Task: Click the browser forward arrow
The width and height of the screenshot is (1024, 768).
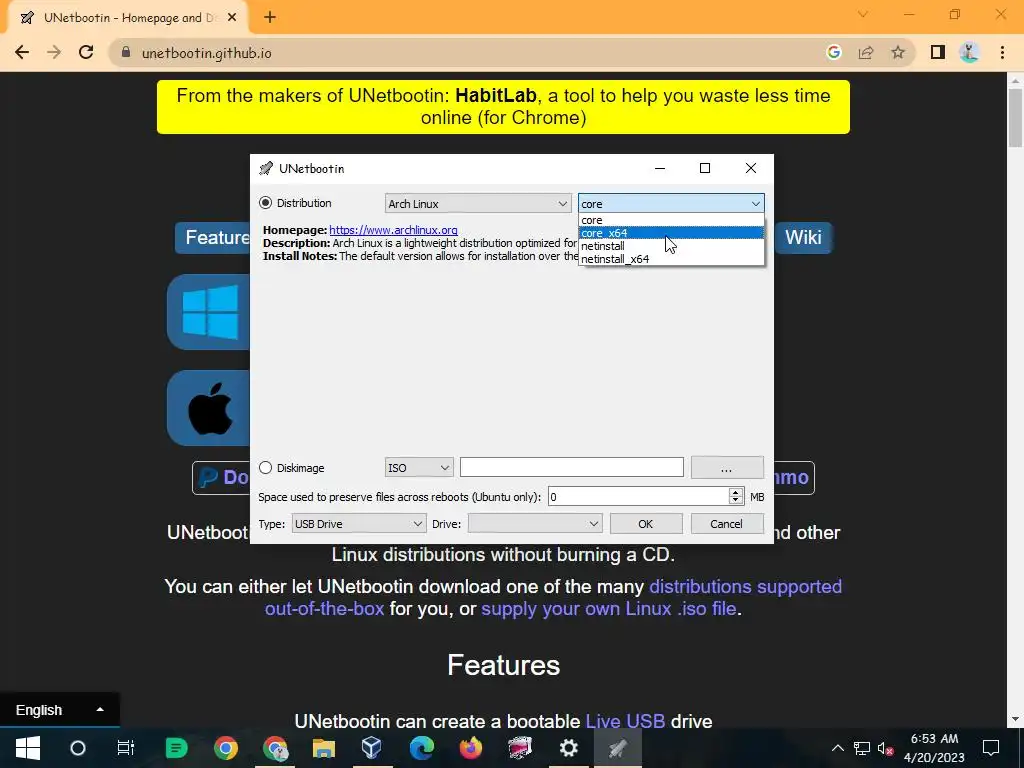Action: click(54, 52)
